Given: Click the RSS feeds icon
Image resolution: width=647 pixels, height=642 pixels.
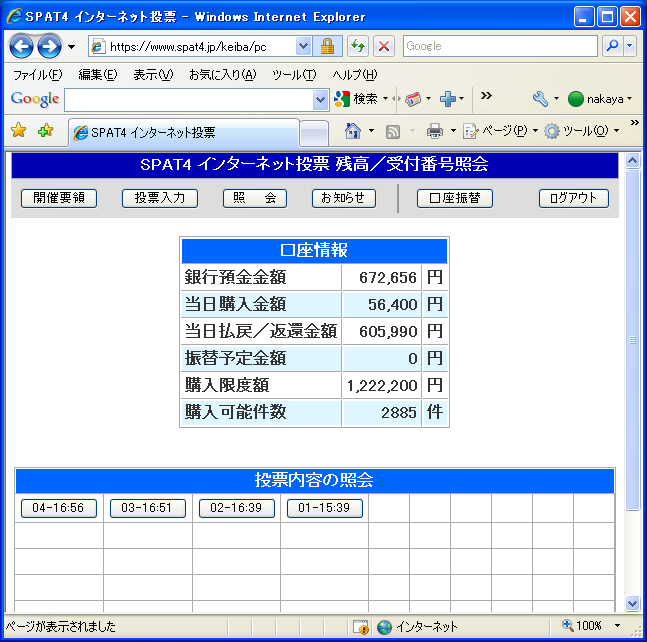Looking at the screenshot, I should point(392,132).
